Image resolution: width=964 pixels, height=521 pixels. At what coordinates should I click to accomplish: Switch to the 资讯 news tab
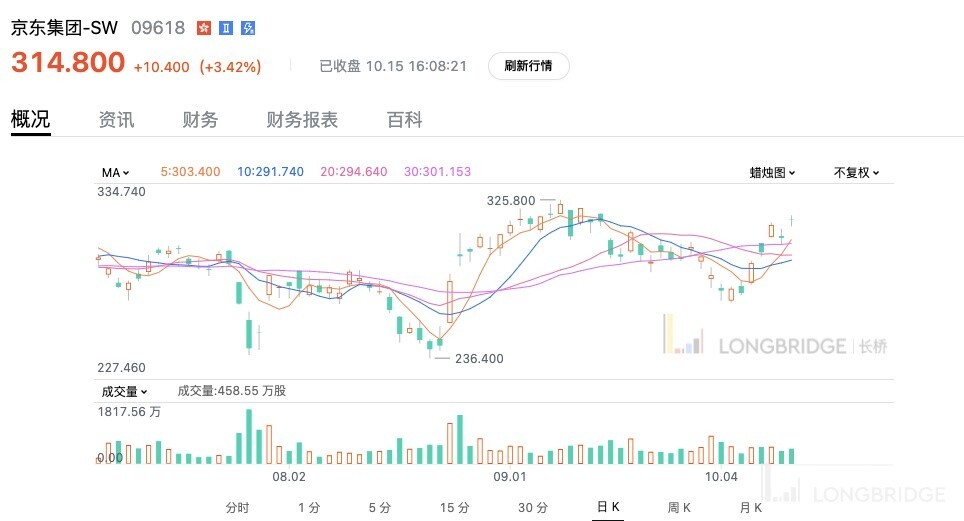[x=116, y=120]
